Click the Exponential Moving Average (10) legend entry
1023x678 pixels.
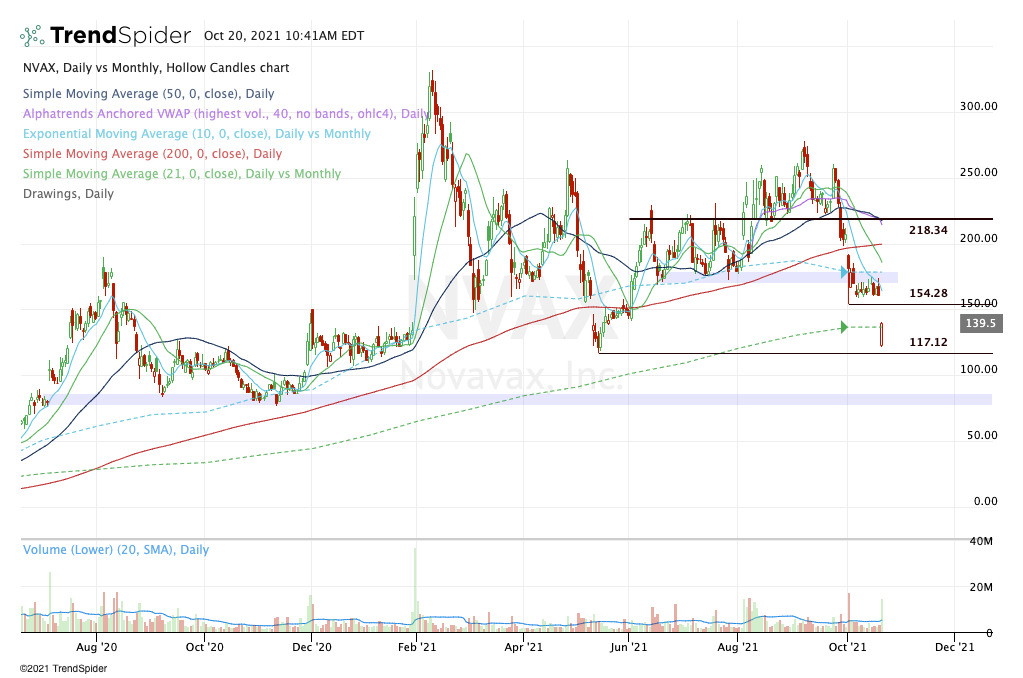pyautogui.click(x=195, y=134)
